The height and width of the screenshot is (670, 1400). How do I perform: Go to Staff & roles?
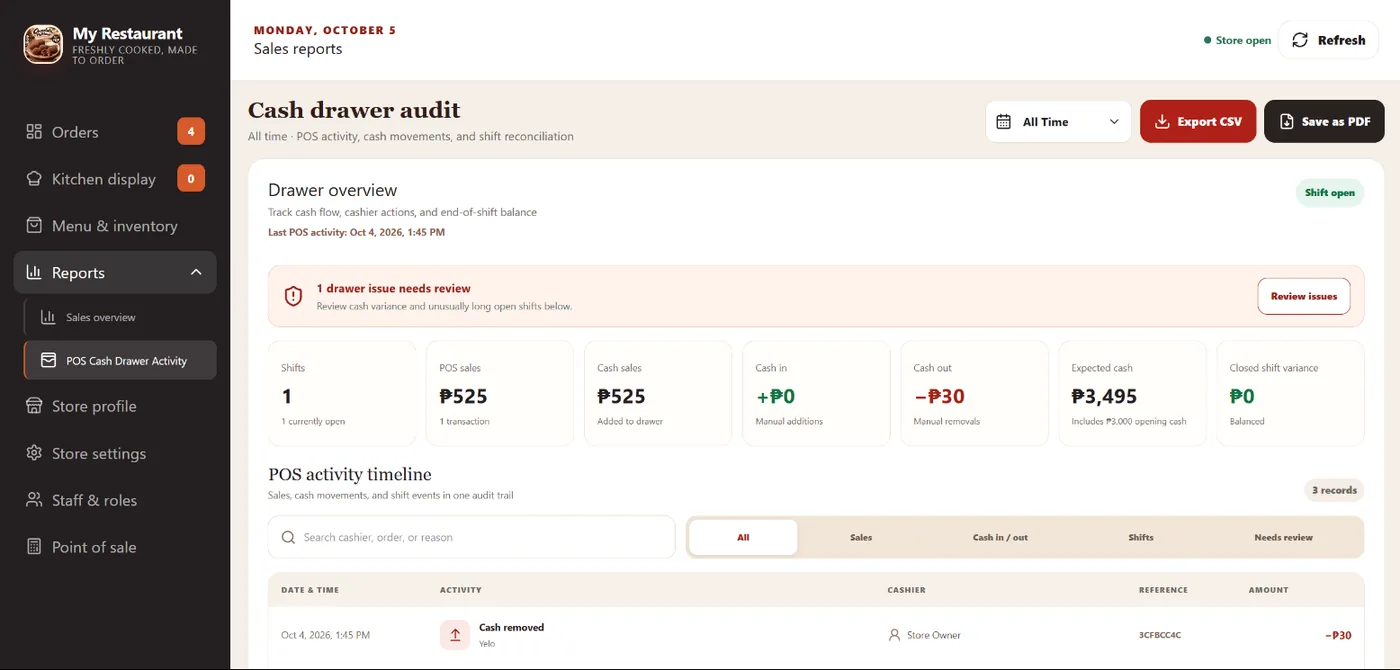point(115,500)
